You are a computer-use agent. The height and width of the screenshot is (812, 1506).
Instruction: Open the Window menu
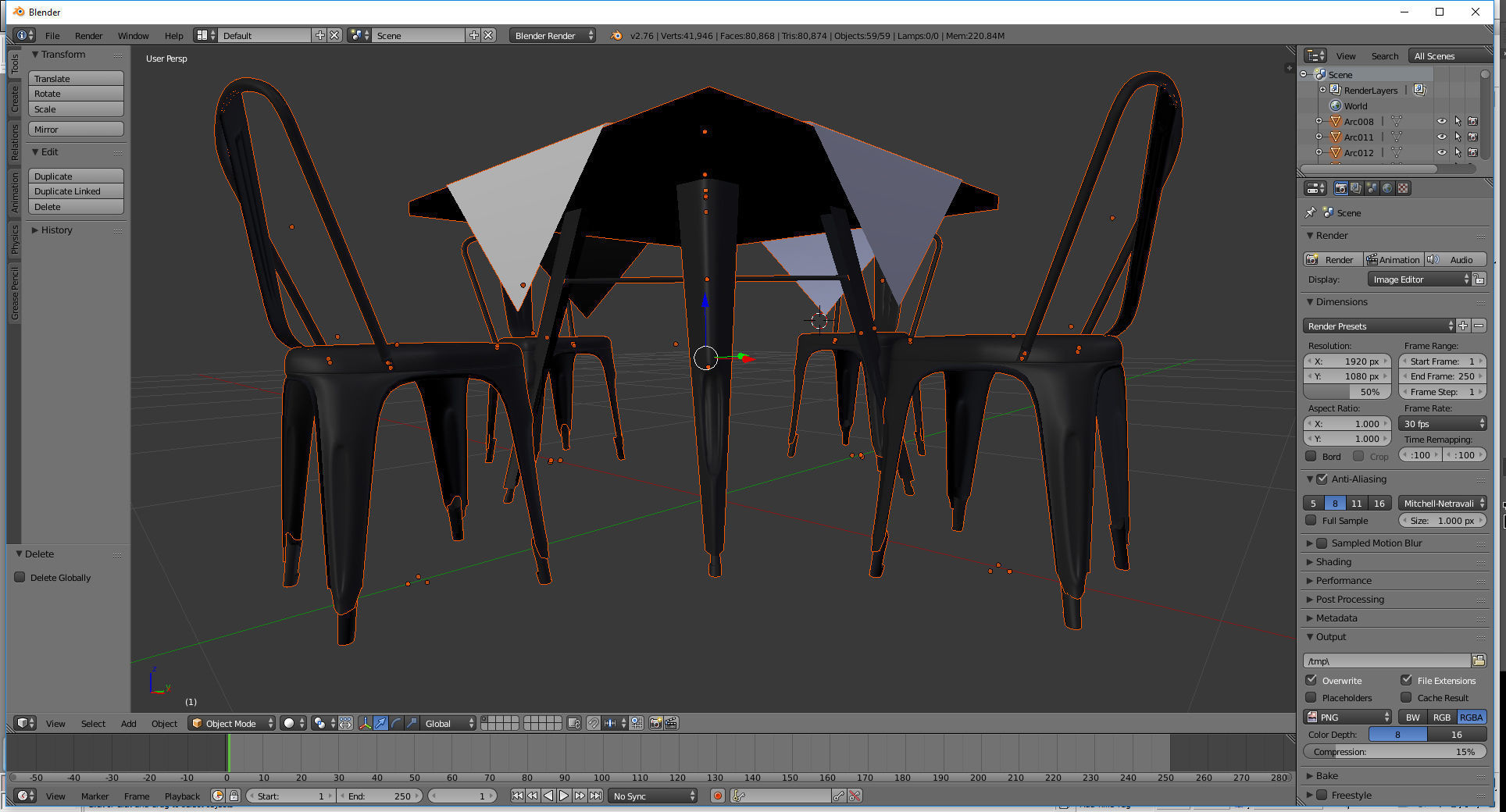pyautogui.click(x=133, y=35)
